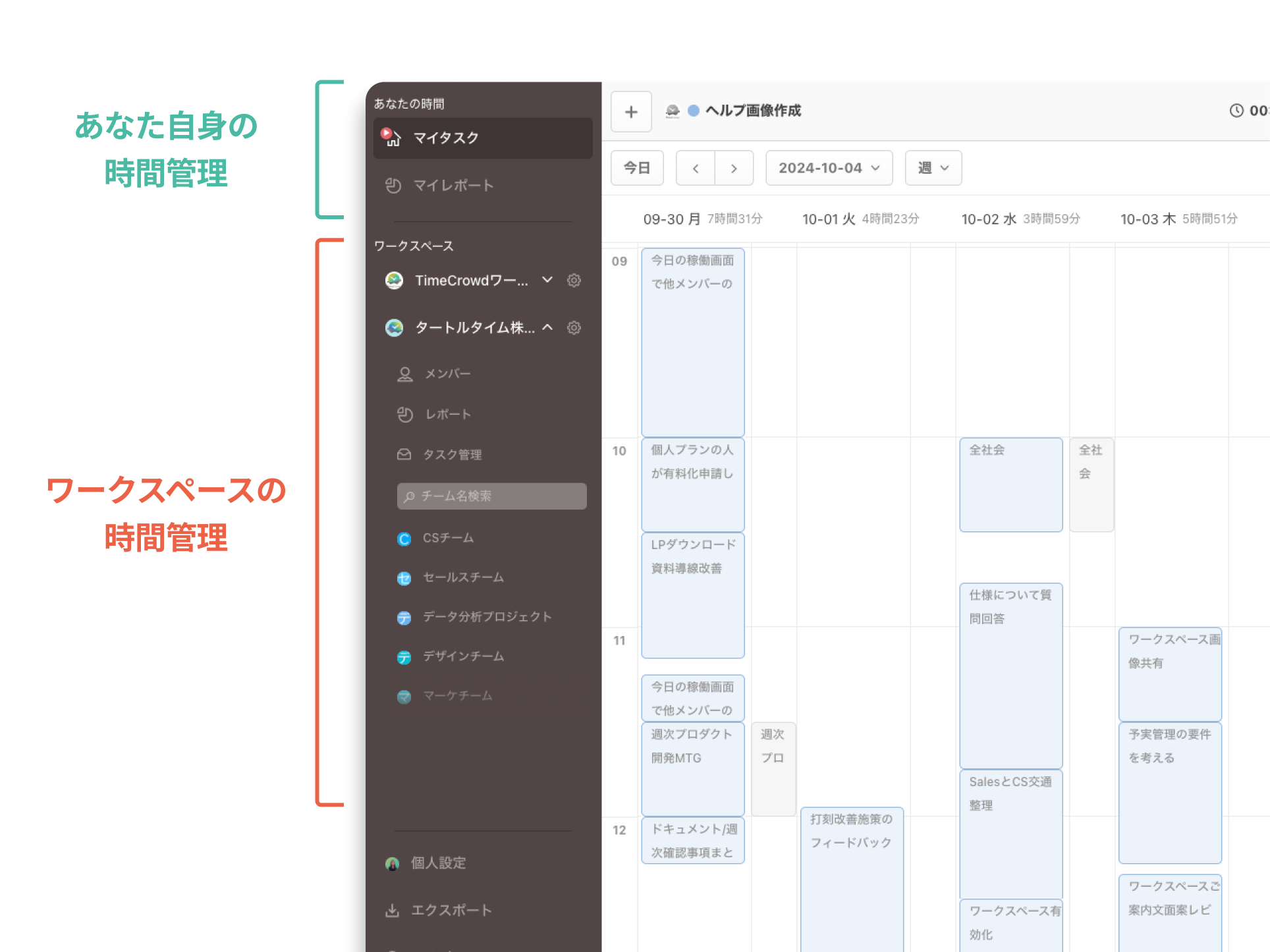
Task: Click the blue dot beside ヘルプ画像作成
Action: coord(694,111)
